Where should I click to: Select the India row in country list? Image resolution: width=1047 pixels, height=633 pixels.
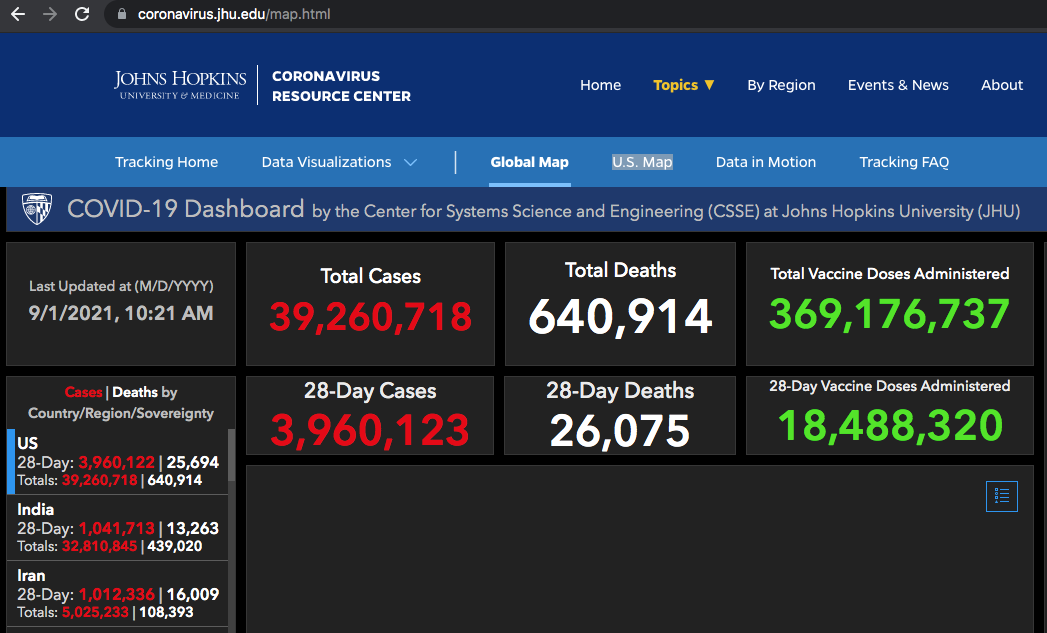118,528
